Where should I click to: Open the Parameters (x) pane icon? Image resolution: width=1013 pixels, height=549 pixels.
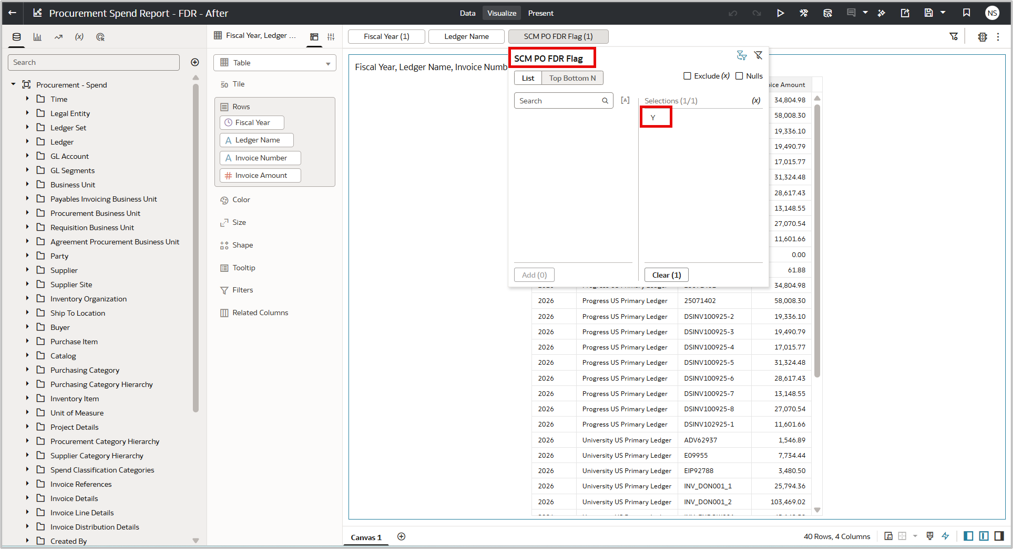[79, 37]
